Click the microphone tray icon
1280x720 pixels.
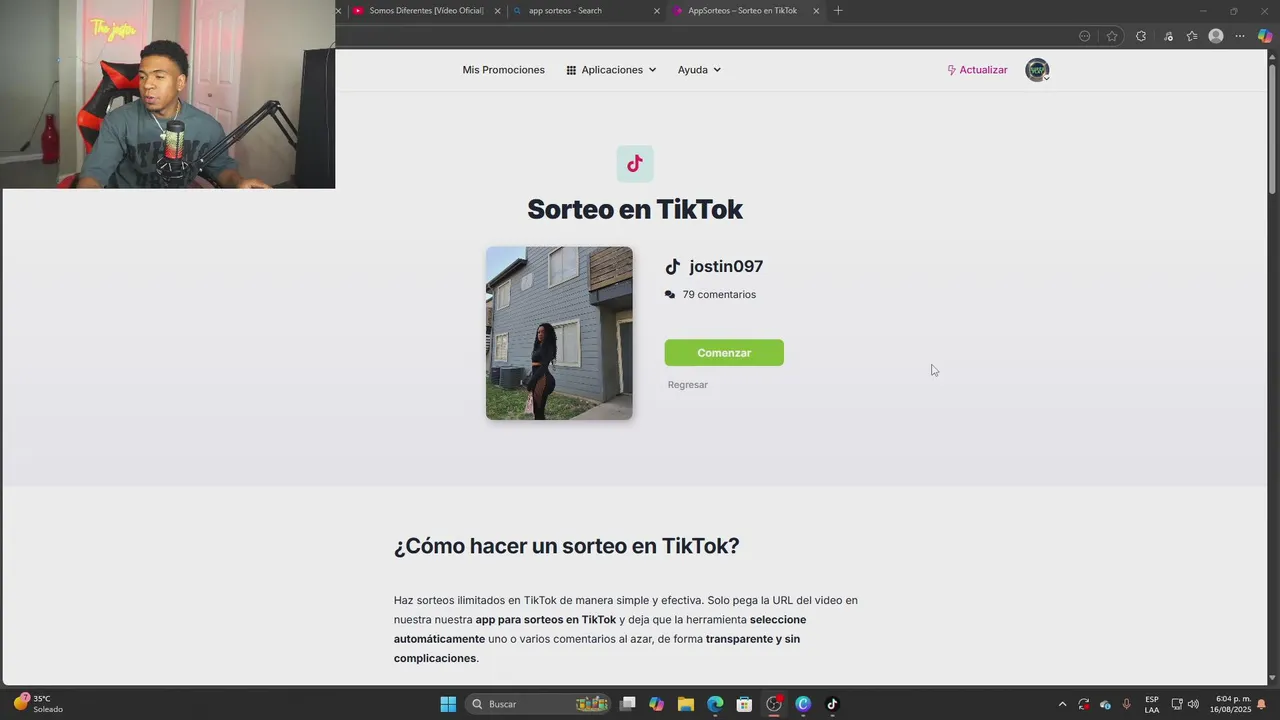1127,704
